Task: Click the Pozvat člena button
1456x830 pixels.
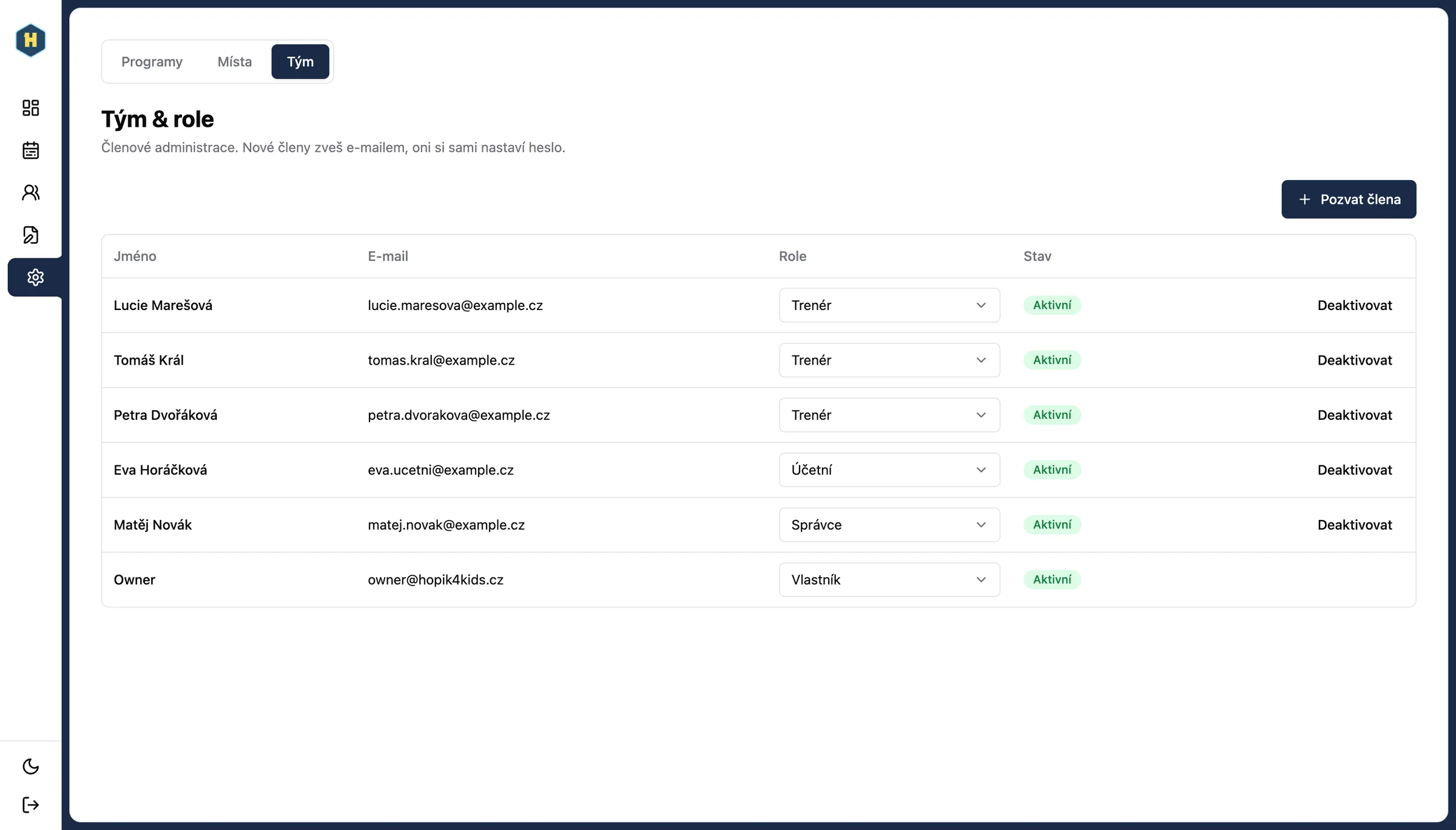Action: [1349, 199]
